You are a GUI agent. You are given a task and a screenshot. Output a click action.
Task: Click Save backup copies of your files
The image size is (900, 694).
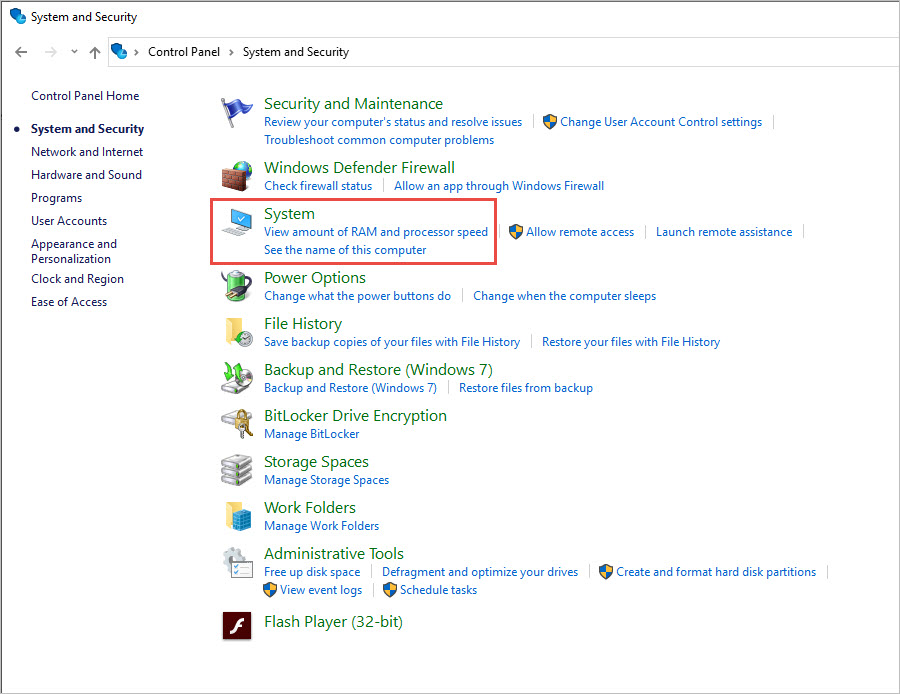pos(392,342)
